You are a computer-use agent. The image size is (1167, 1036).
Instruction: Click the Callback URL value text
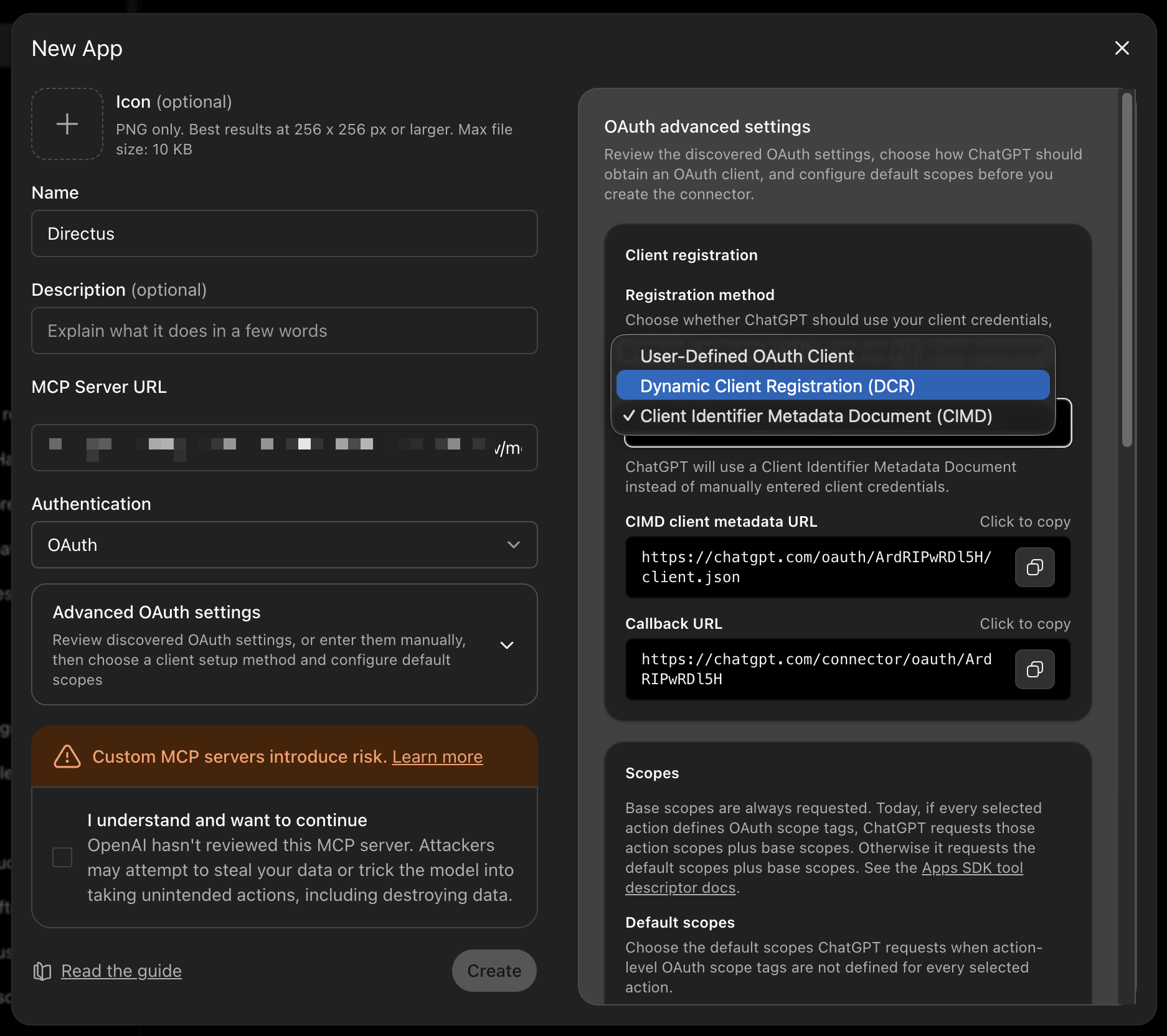[816, 669]
